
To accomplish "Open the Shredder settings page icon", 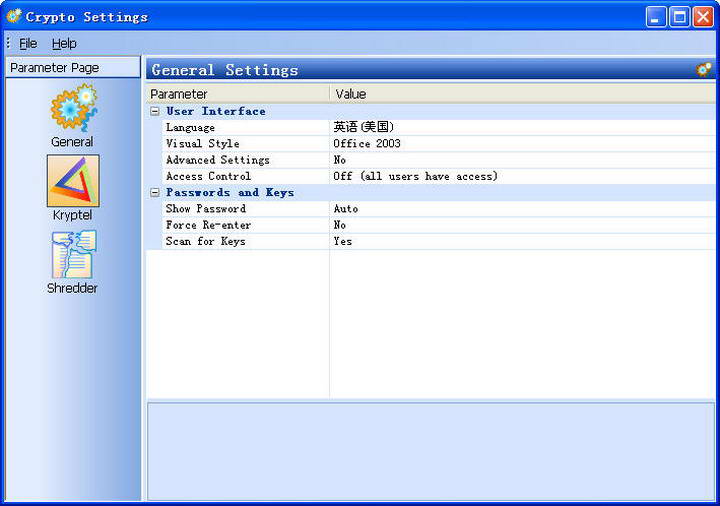I will point(73,254).
